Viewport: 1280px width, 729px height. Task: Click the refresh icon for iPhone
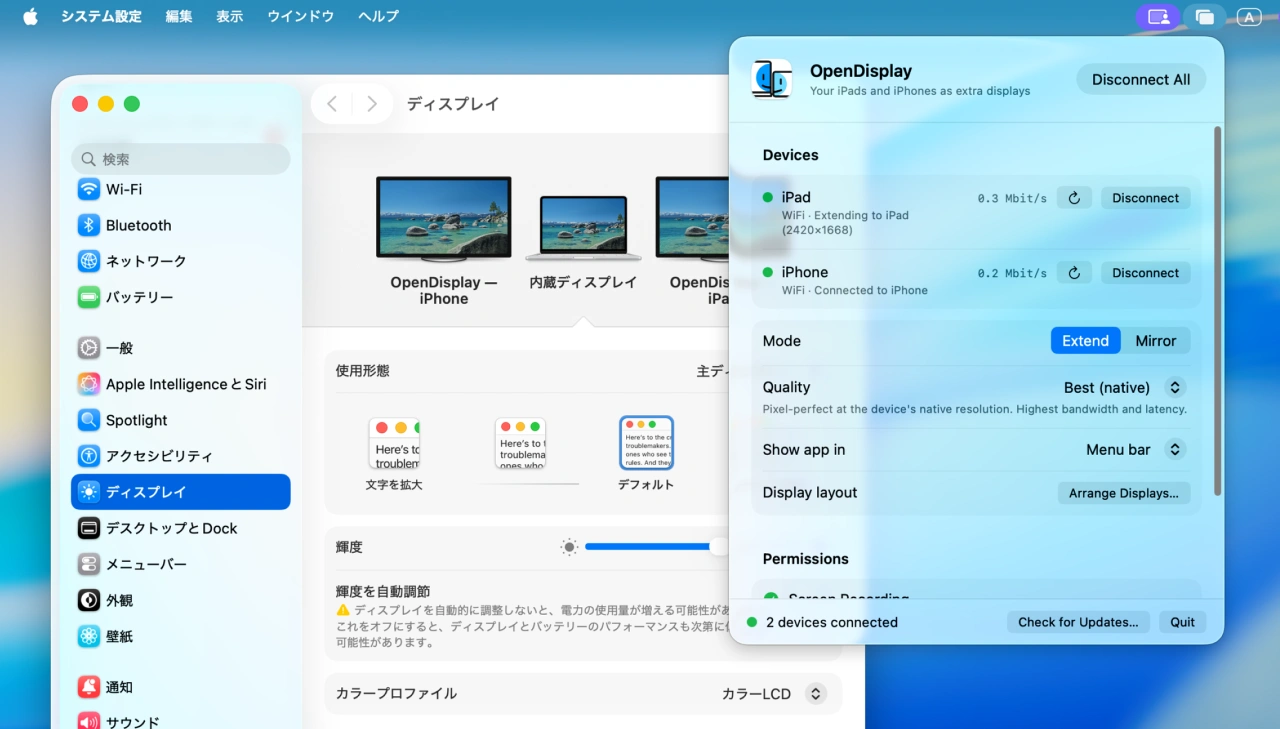tap(1074, 273)
